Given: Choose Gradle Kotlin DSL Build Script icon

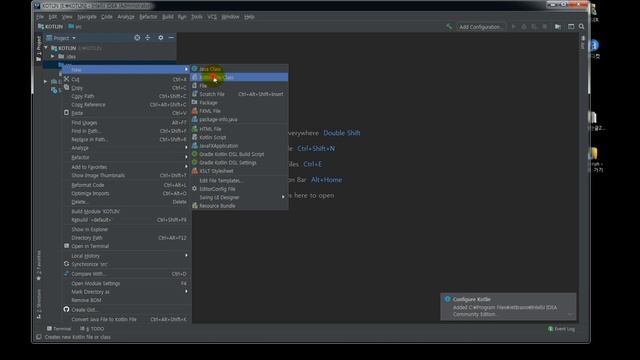Looking at the screenshot, I should point(195,154).
